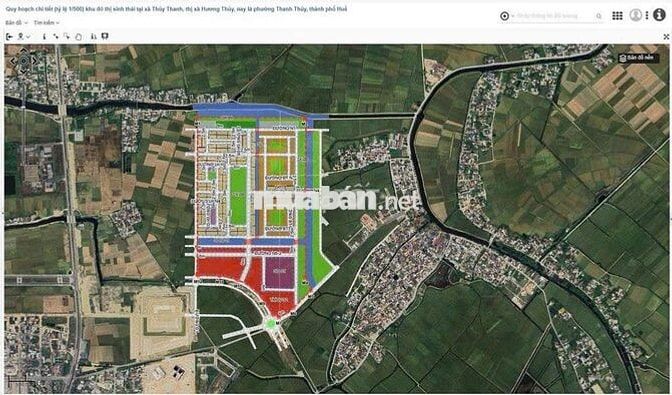Pan map up with navigation arrow
Viewport: 672px width, 395px height.
[x=24, y=50]
